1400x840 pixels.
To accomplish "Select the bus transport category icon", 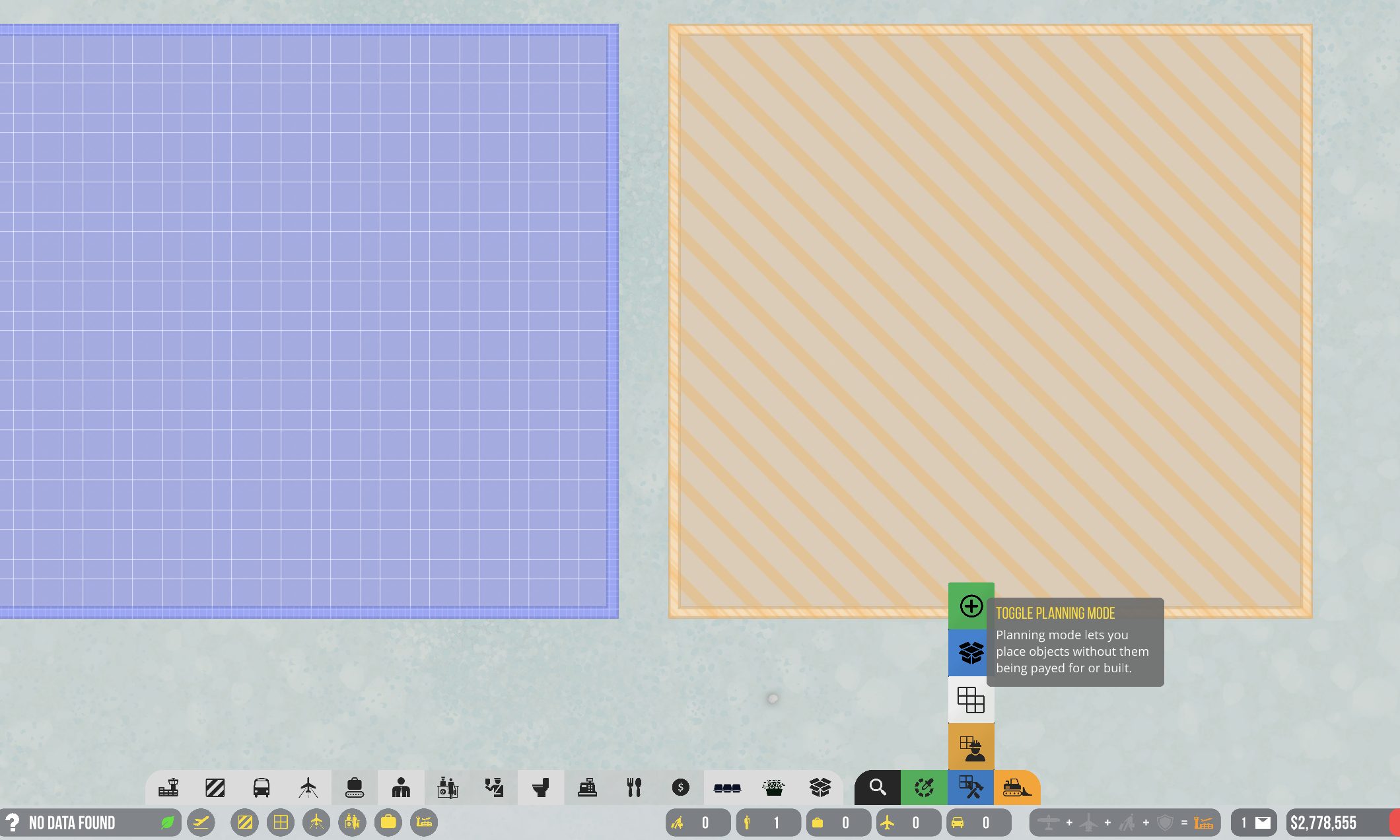I will pyautogui.click(x=262, y=787).
